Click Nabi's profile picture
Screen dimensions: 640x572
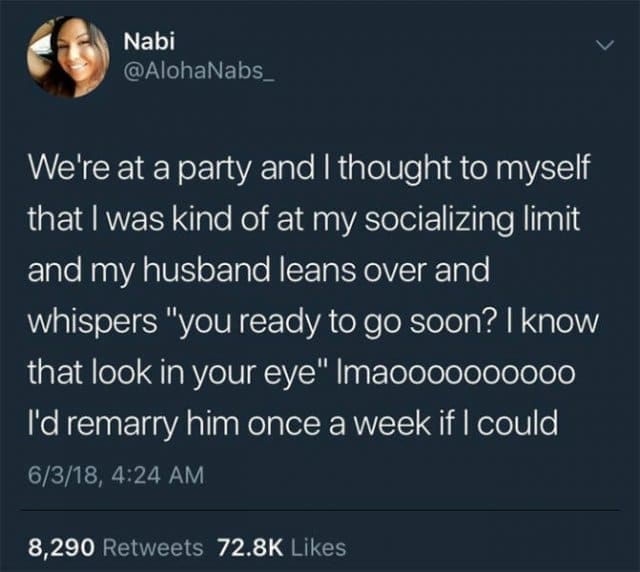coord(68,57)
